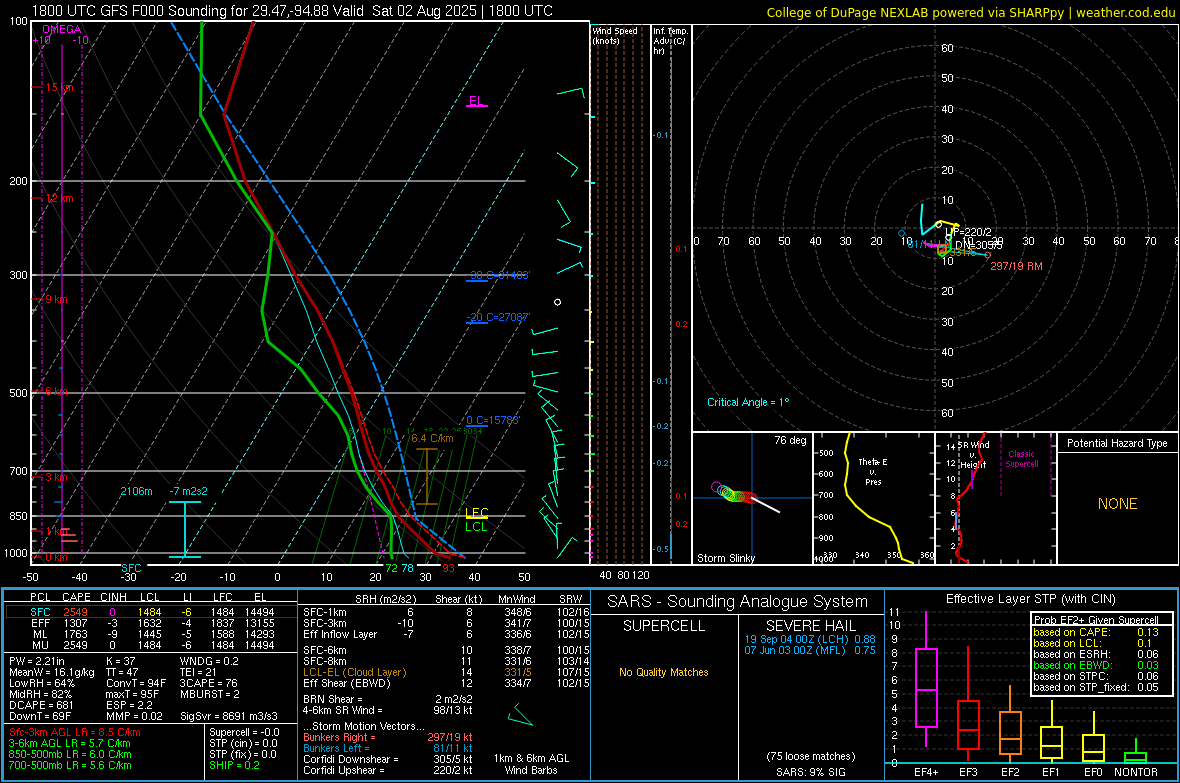The width and height of the screenshot is (1180, 783).
Task: Select the -30 C=31483' height label
Action: click(499, 275)
